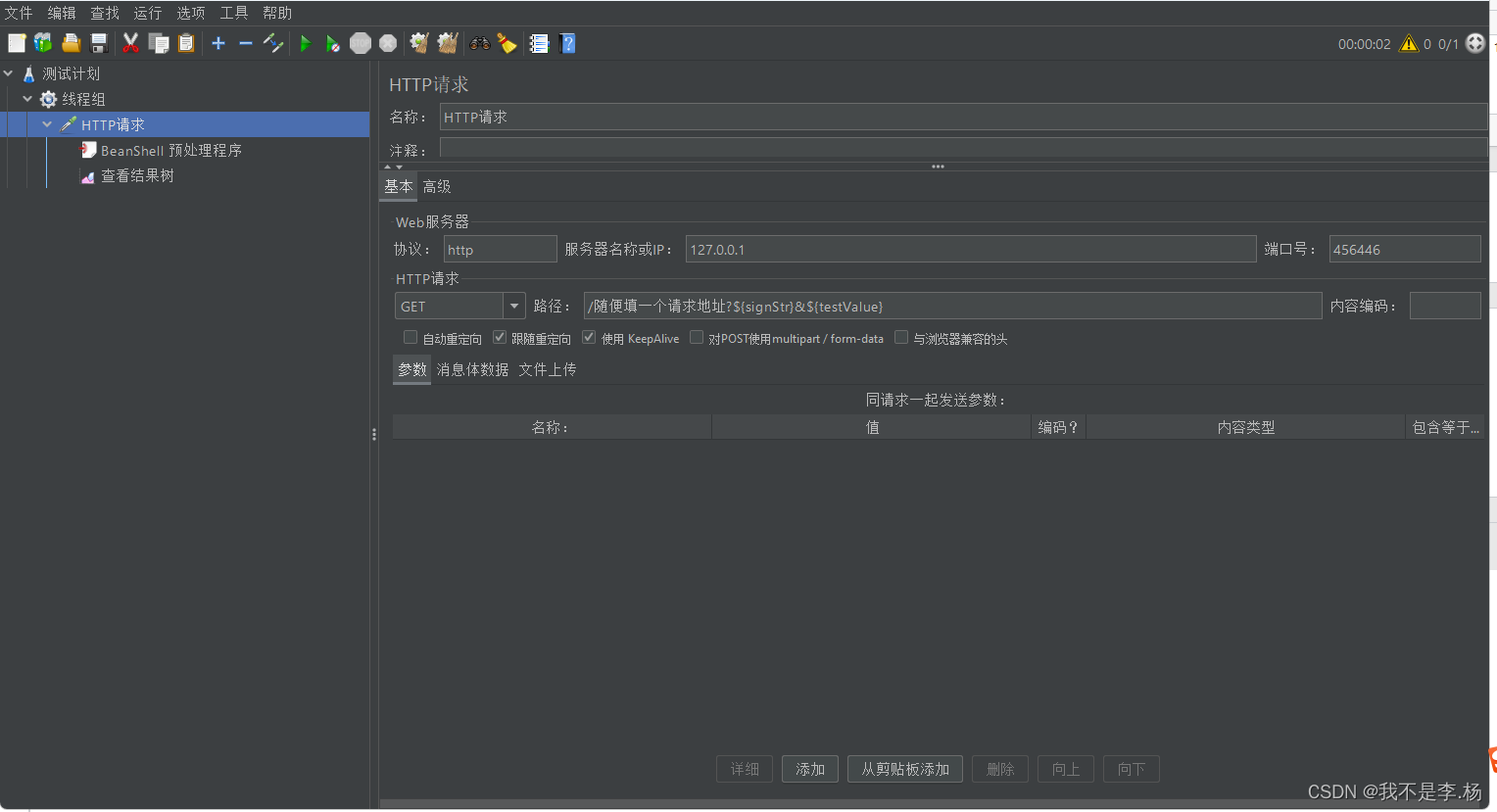Click the 详细 button
The image size is (1497, 812).
click(x=745, y=769)
